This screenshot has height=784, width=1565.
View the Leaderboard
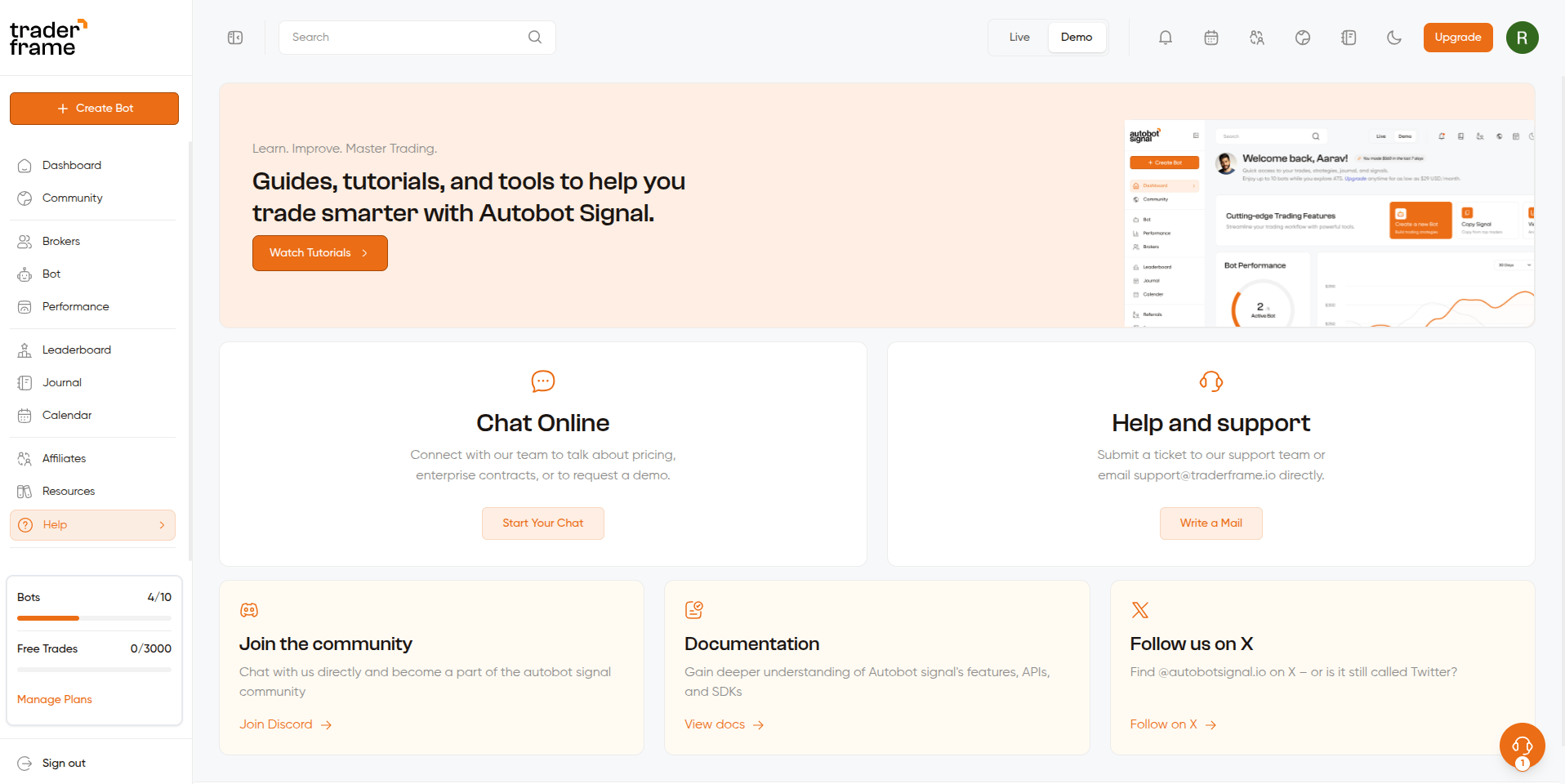pos(77,350)
